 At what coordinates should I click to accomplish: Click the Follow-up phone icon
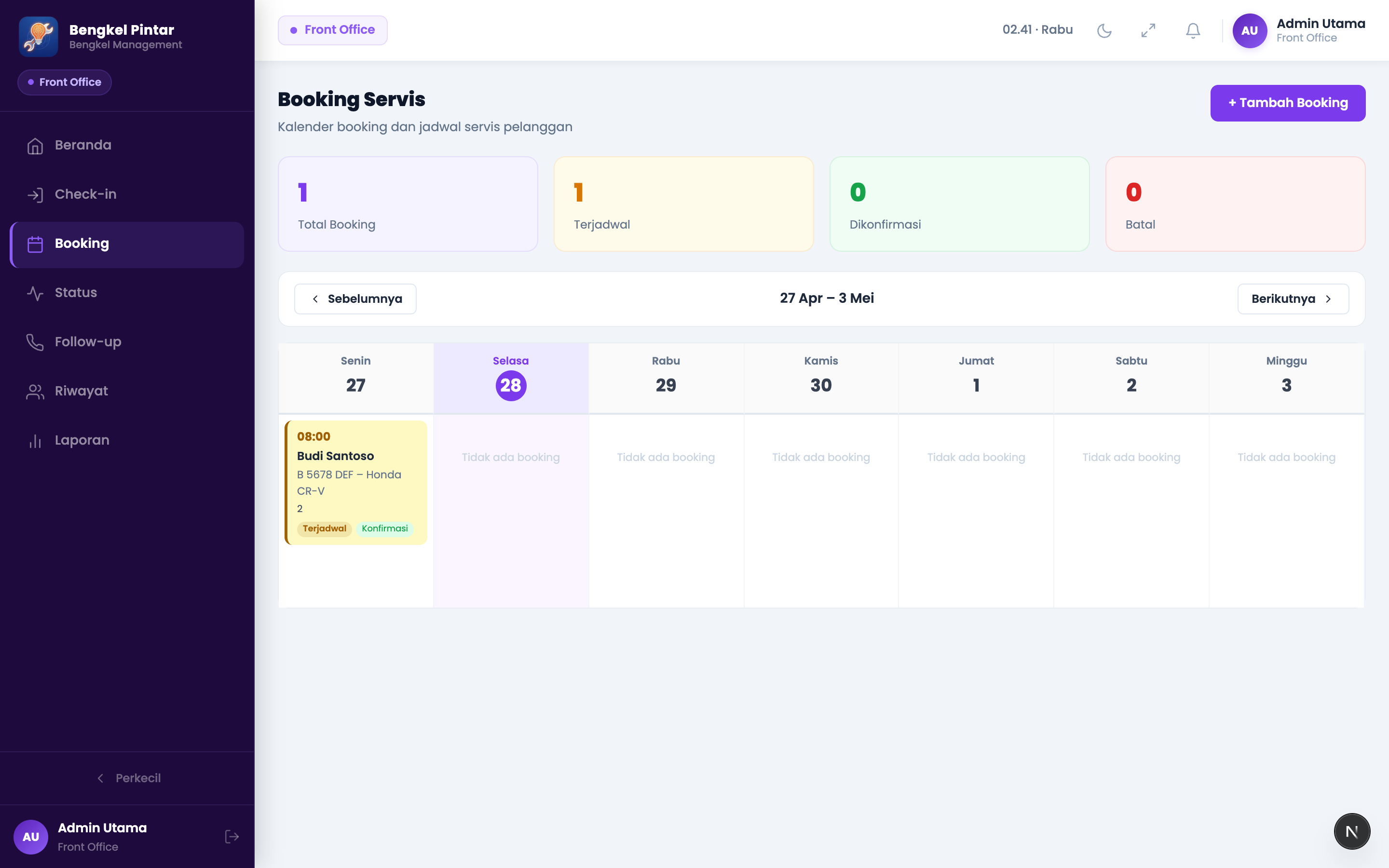35,343
